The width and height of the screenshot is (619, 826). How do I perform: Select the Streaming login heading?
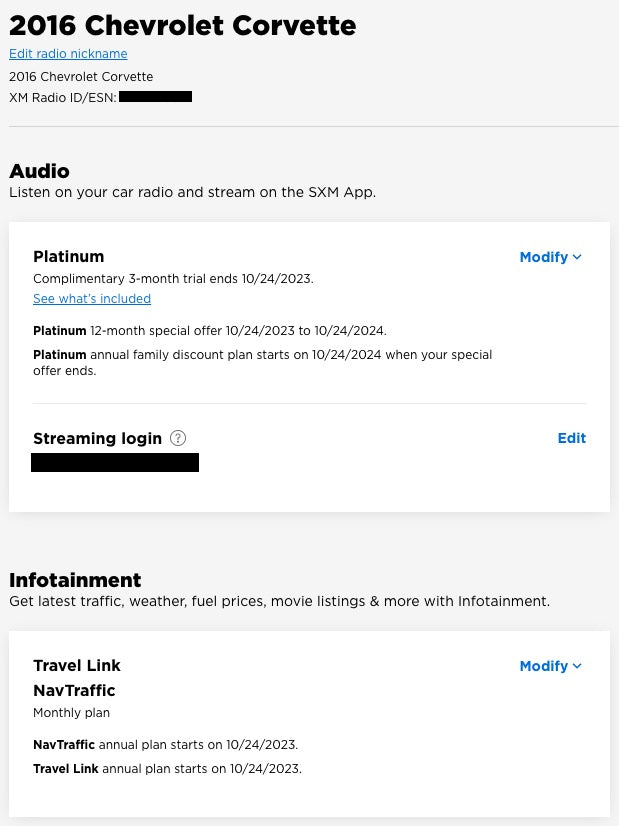[97, 438]
